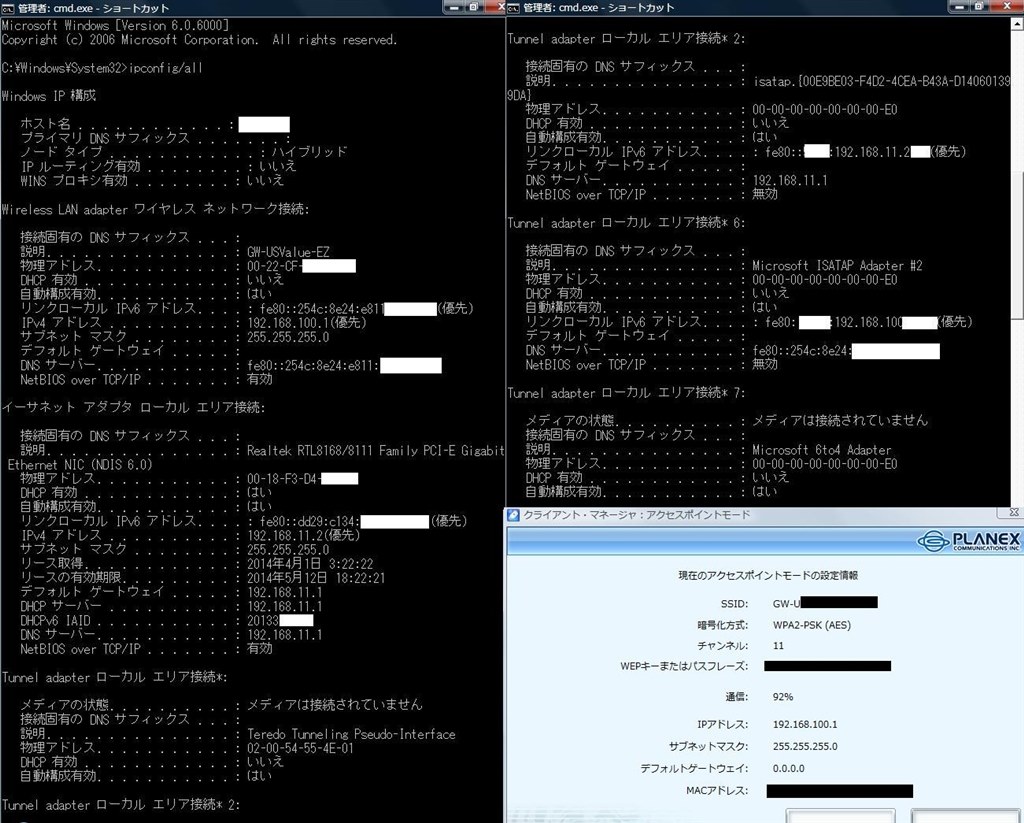Click the adapter description GW-USValue-EZ
Image resolution: width=1024 pixels, height=823 pixels.
click(x=288, y=251)
